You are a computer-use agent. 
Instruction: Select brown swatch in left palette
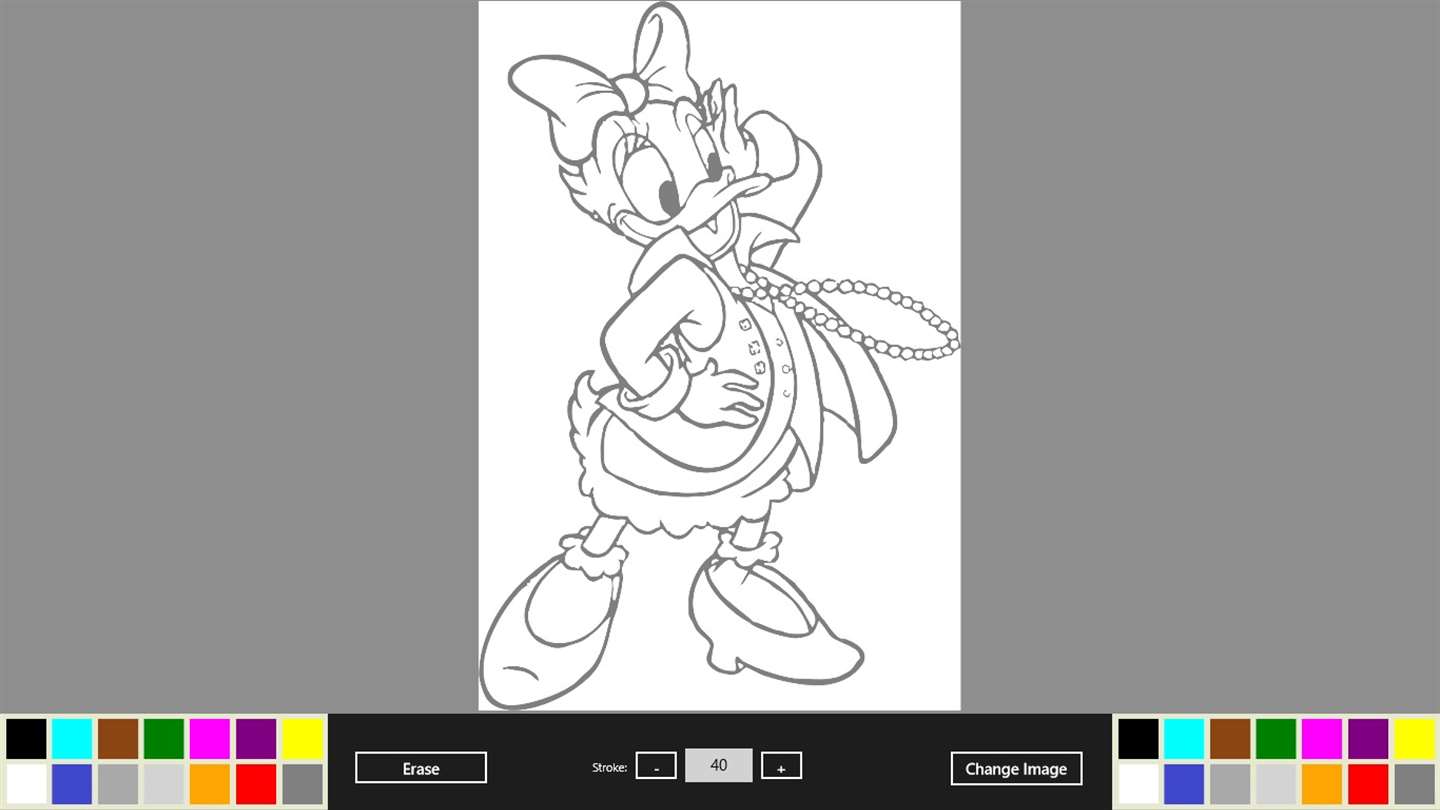(118, 739)
